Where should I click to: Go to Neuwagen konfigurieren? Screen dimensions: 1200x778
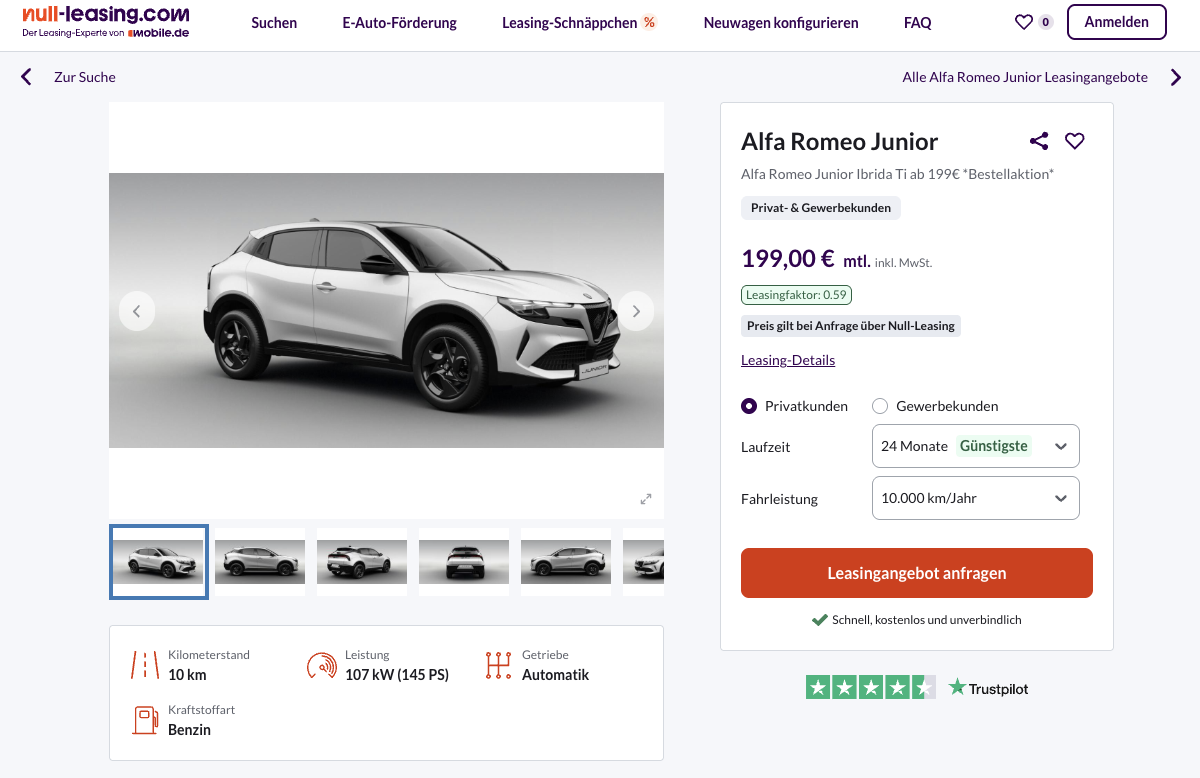tap(781, 22)
